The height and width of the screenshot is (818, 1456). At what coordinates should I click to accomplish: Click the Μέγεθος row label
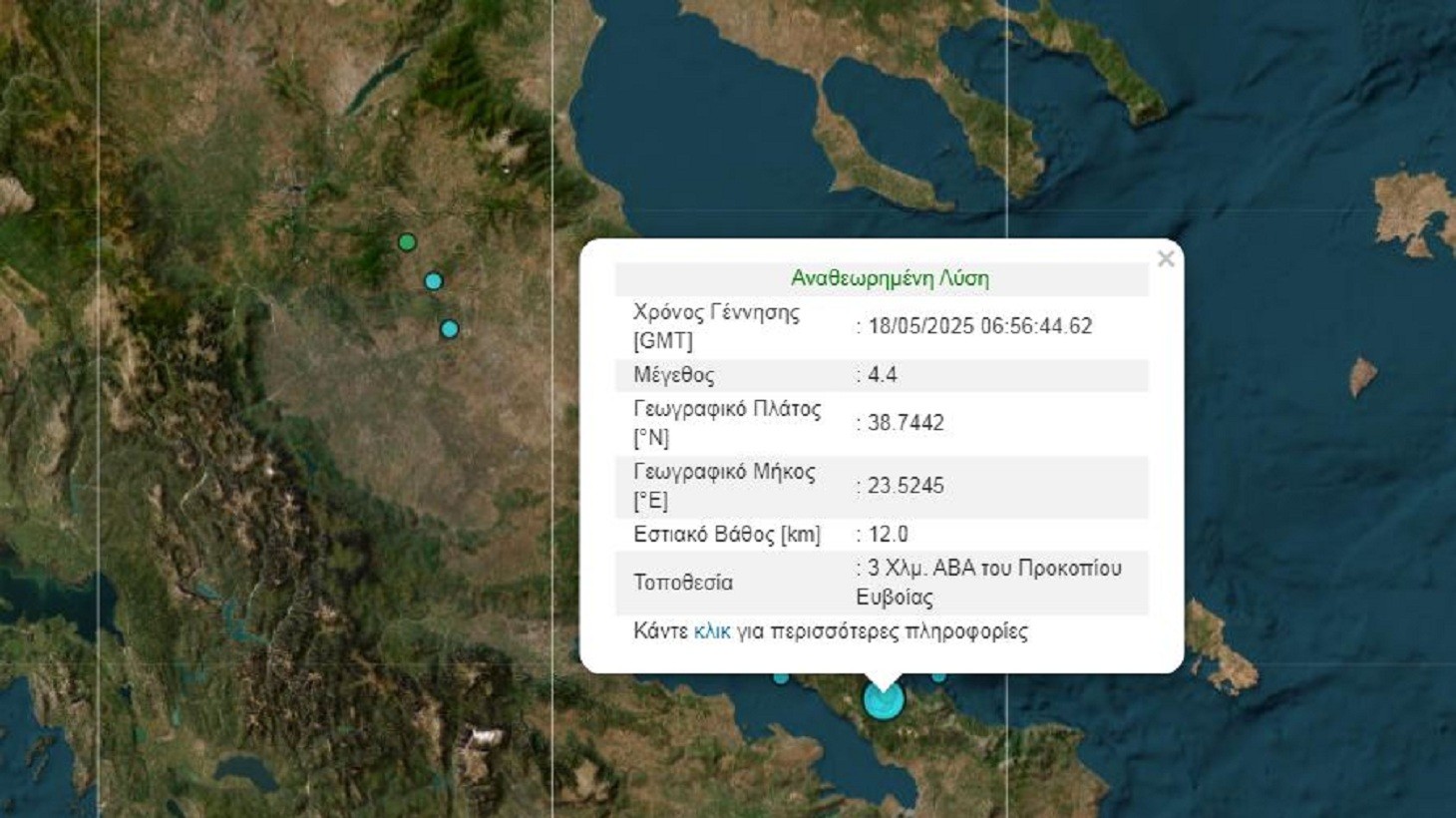pyautogui.click(x=674, y=375)
